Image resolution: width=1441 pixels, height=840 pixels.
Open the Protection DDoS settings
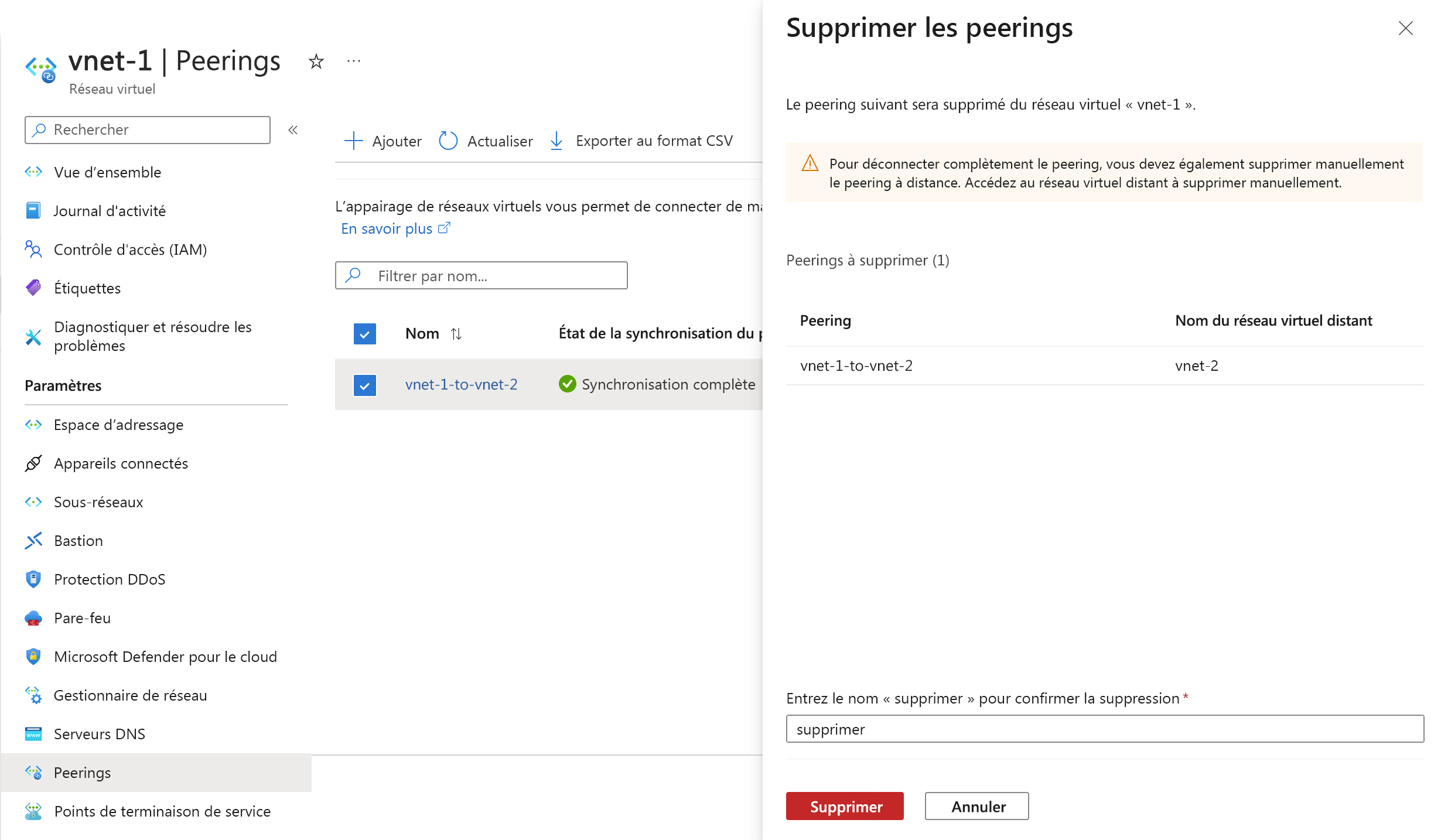point(110,579)
